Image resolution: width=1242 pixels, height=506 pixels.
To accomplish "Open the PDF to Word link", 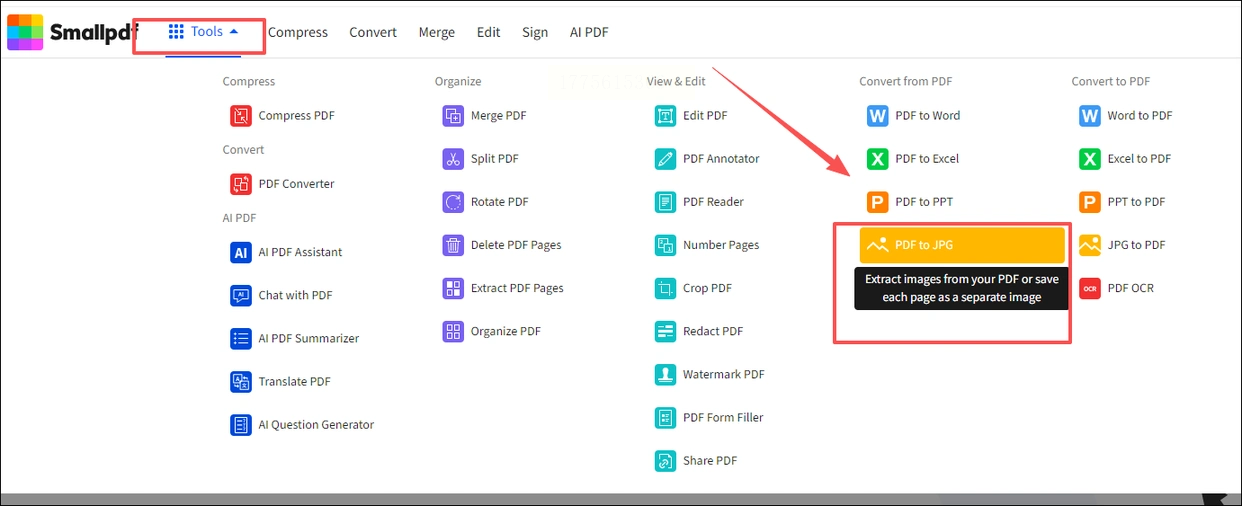I will coord(928,116).
